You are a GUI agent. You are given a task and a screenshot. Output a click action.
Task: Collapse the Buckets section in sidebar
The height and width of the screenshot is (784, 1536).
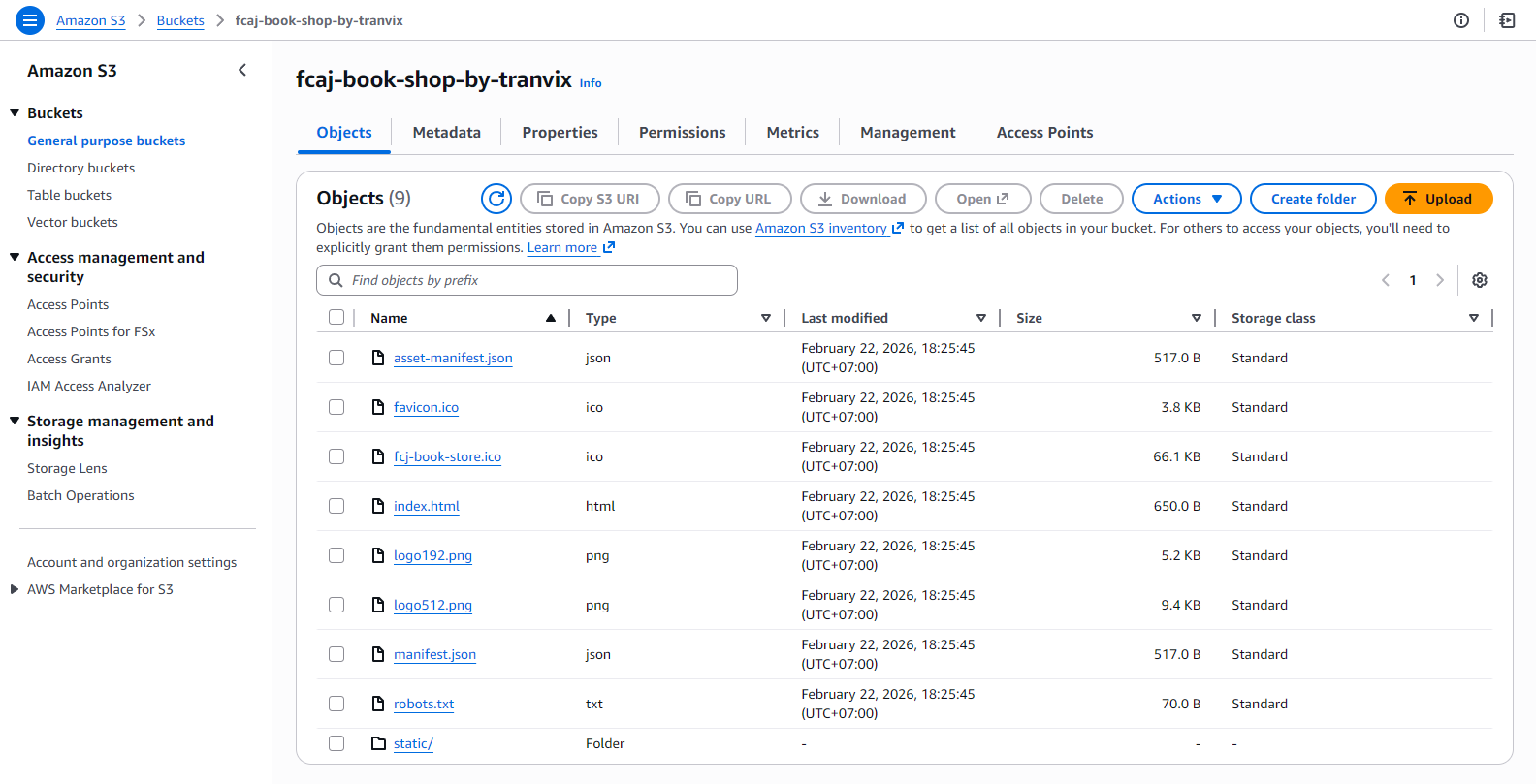[x=15, y=112]
